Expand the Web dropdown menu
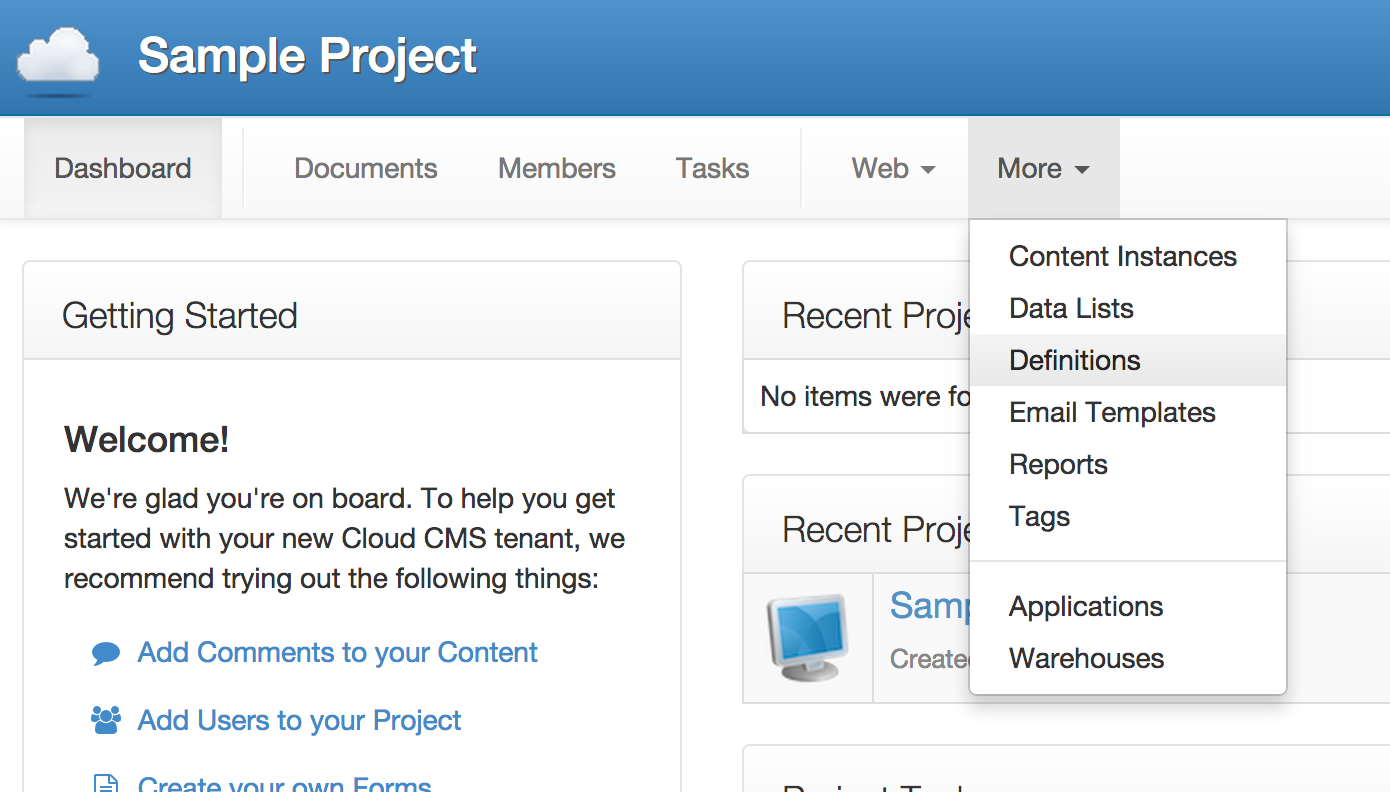Screen dimensions: 1390x792 893,168
